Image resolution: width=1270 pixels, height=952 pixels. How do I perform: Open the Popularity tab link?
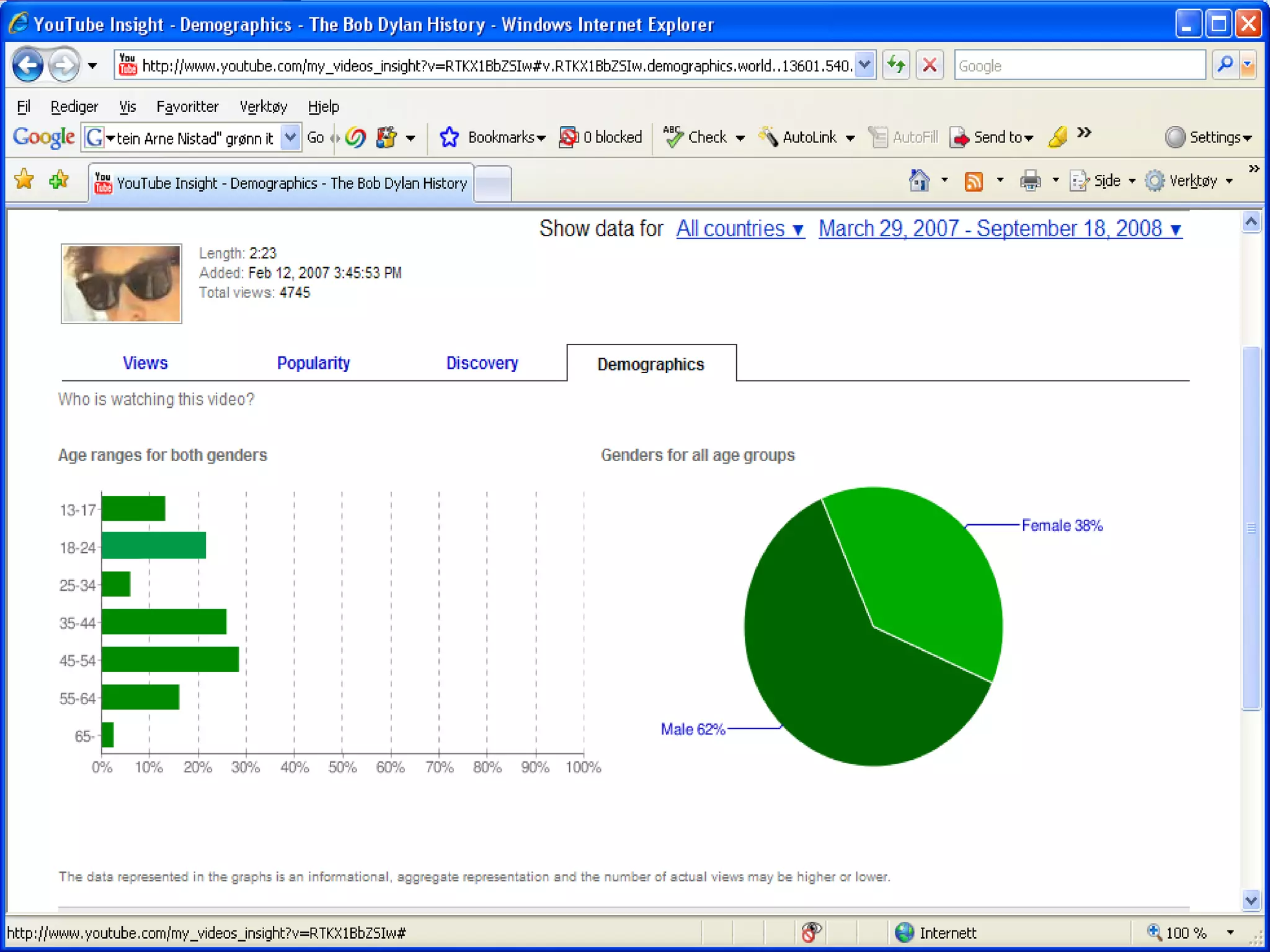[313, 363]
